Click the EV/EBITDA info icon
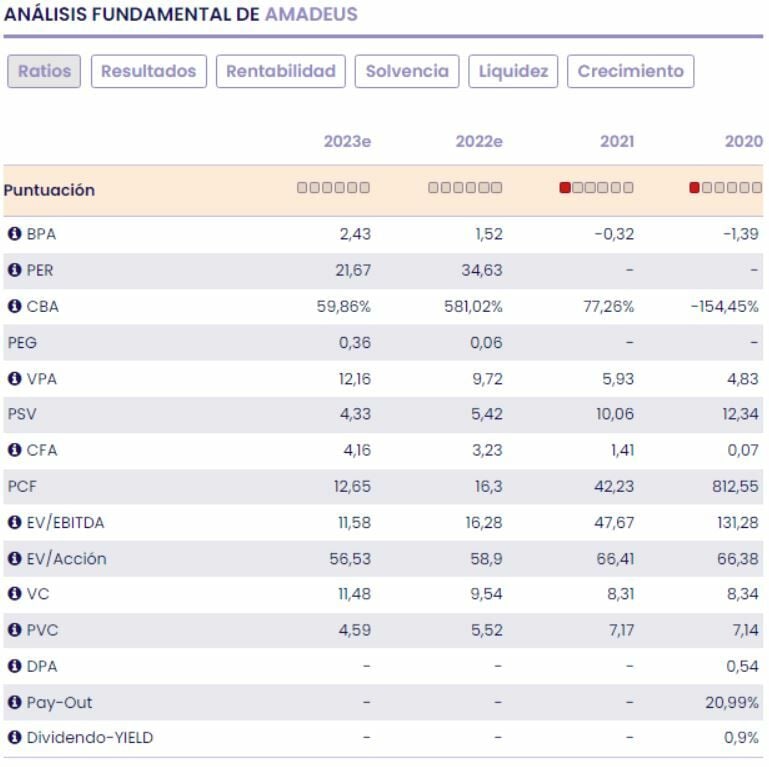The width and height of the screenshot is (769, 767). (x=14, y=522)
